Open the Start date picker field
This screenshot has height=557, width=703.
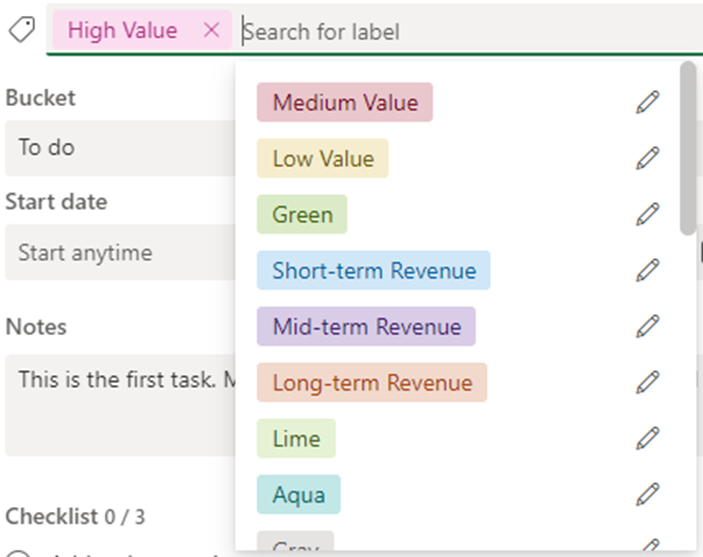120,253
